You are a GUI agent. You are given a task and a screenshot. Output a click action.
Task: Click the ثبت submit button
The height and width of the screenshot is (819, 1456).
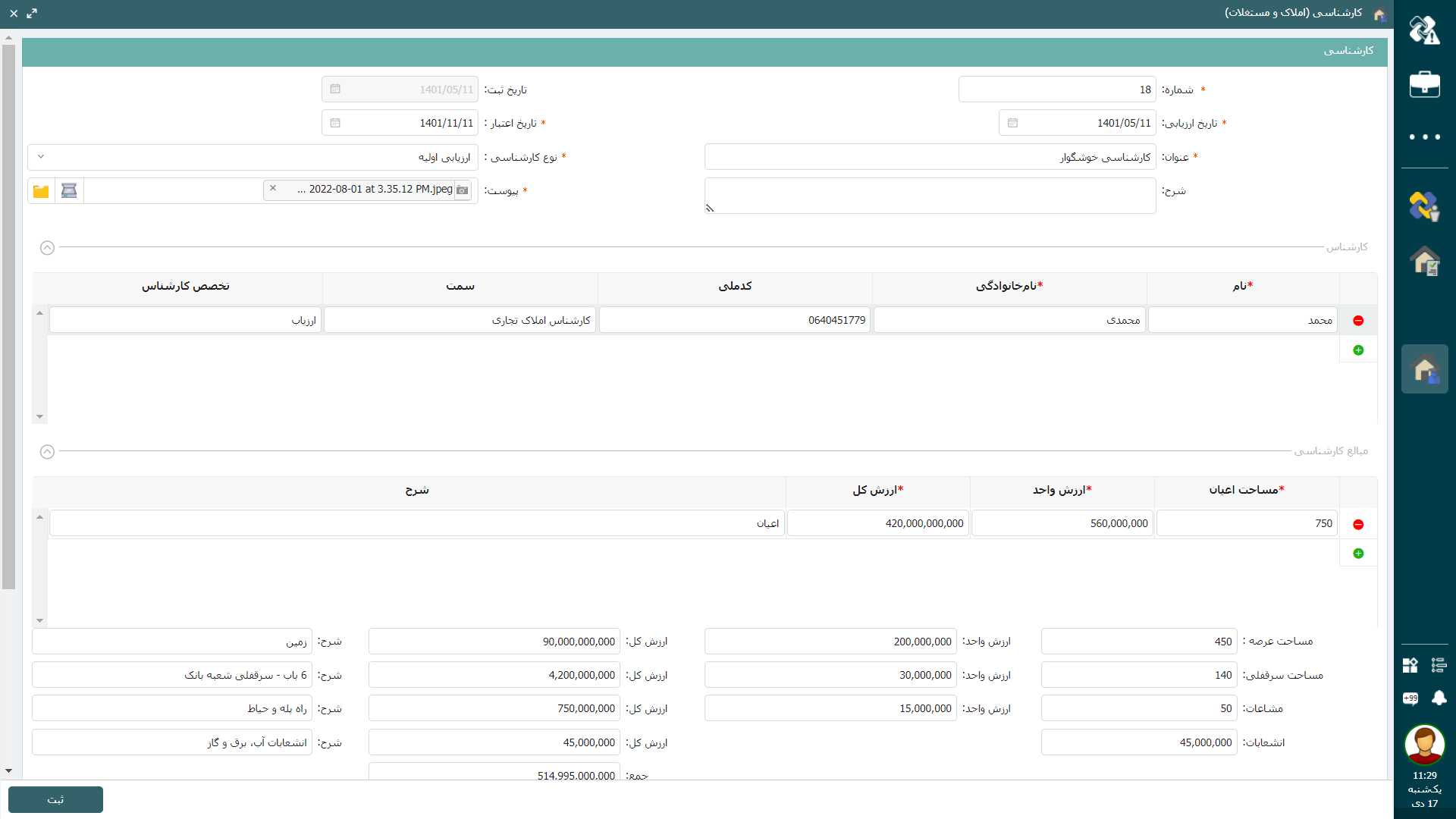click(55, 799)
